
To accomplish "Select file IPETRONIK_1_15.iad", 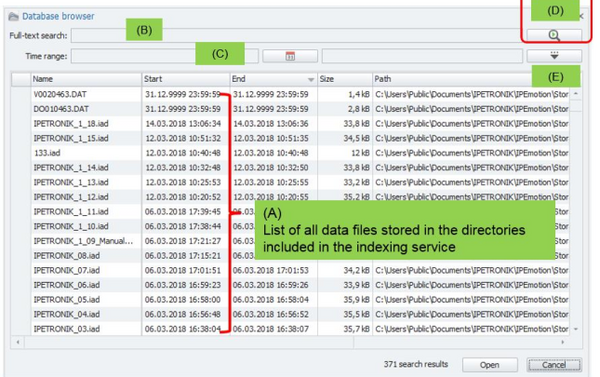I will 71,138.
